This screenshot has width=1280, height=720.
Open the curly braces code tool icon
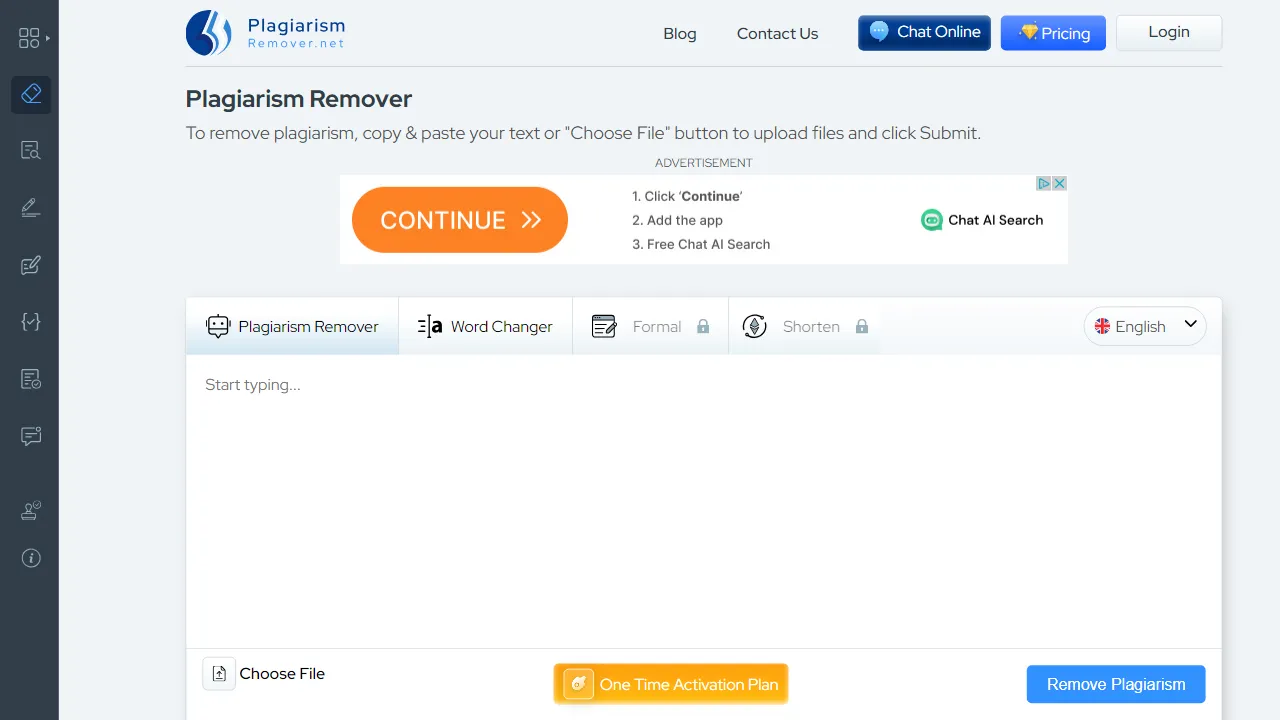pyautogui.click(x=31, y=322)
